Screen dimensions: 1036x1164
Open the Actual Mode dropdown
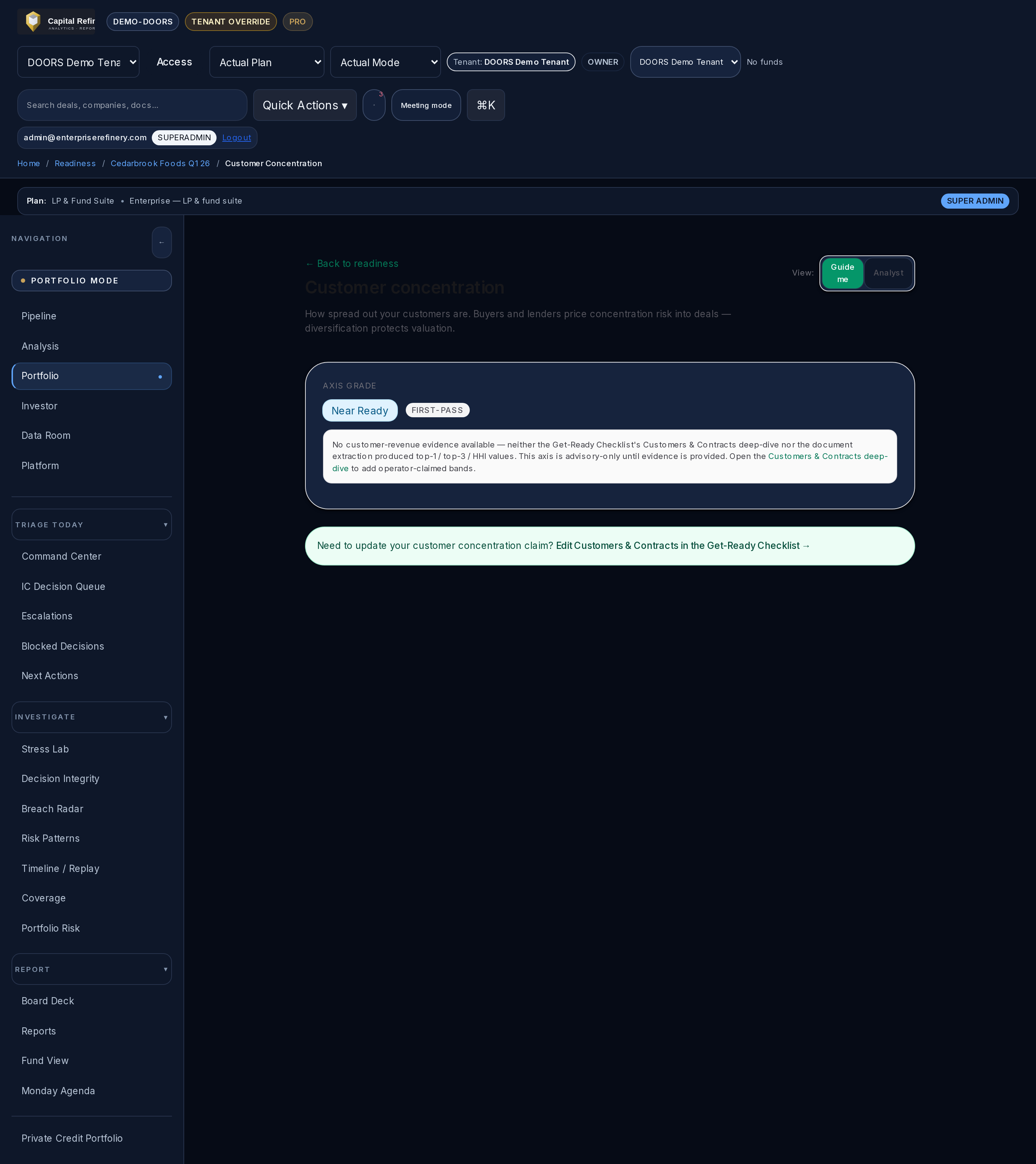386,62
